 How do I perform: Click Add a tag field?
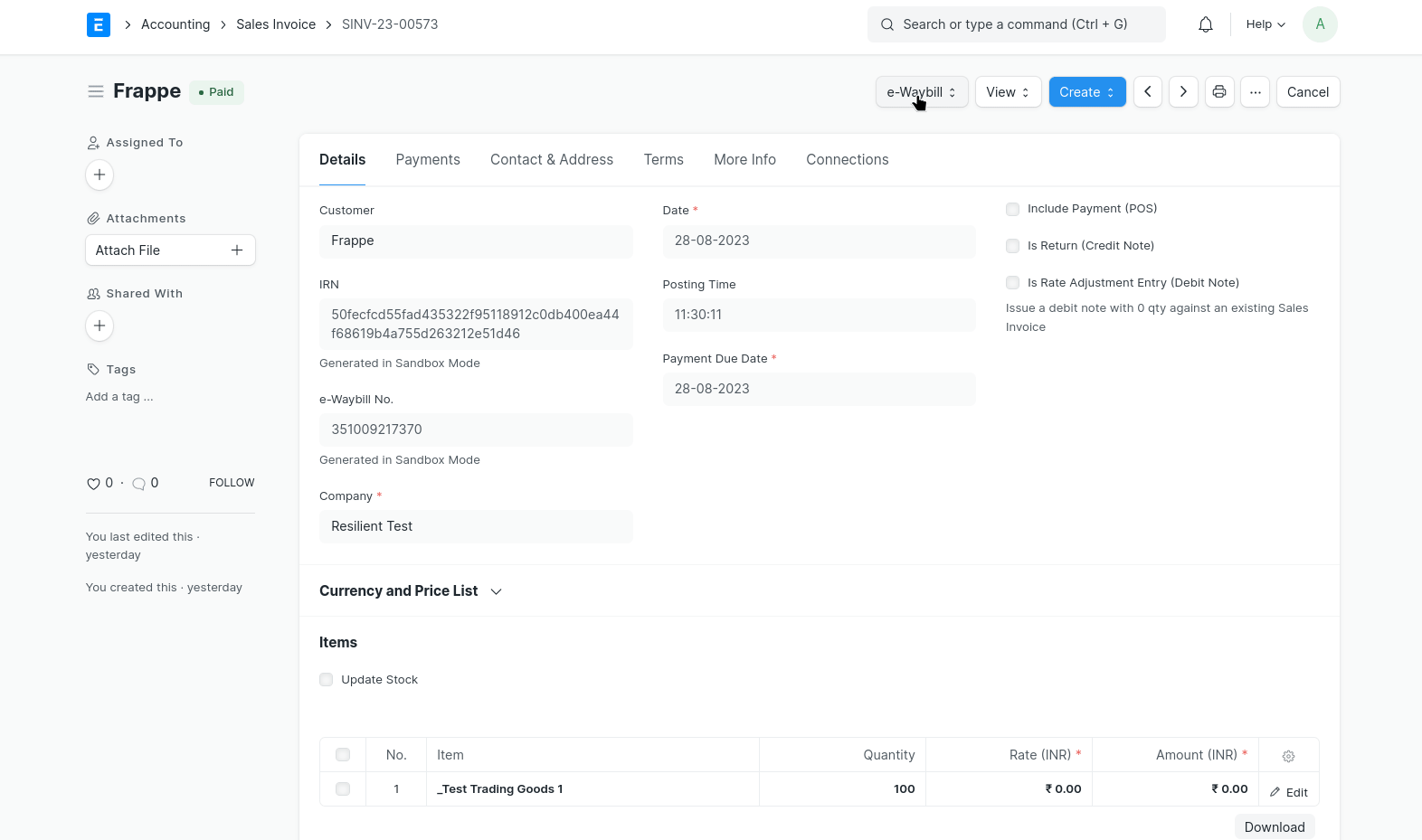pos(119,397)
